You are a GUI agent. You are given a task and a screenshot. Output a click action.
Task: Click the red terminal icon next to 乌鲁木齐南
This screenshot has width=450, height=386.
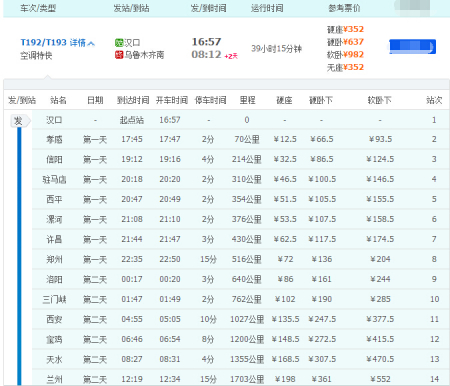[x=119, y=54]
